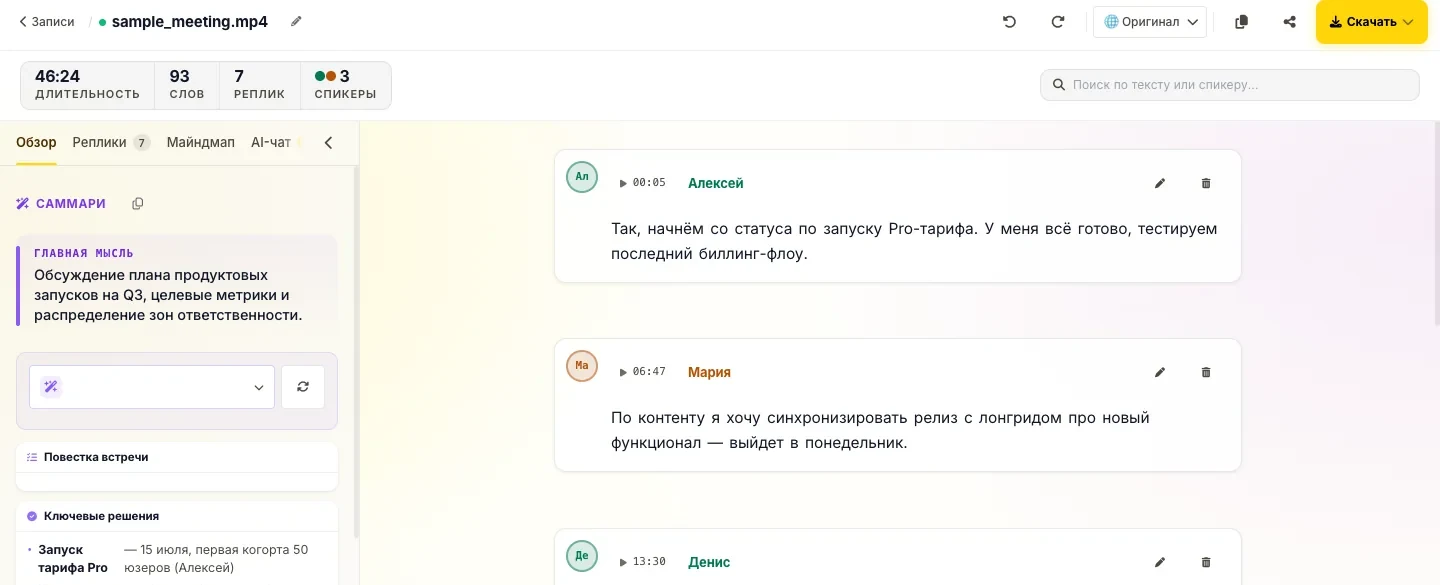Click the Главная мысль summary text
Image resolution: width=1440 pixels, height=585 pixels.
click(168, 295)
